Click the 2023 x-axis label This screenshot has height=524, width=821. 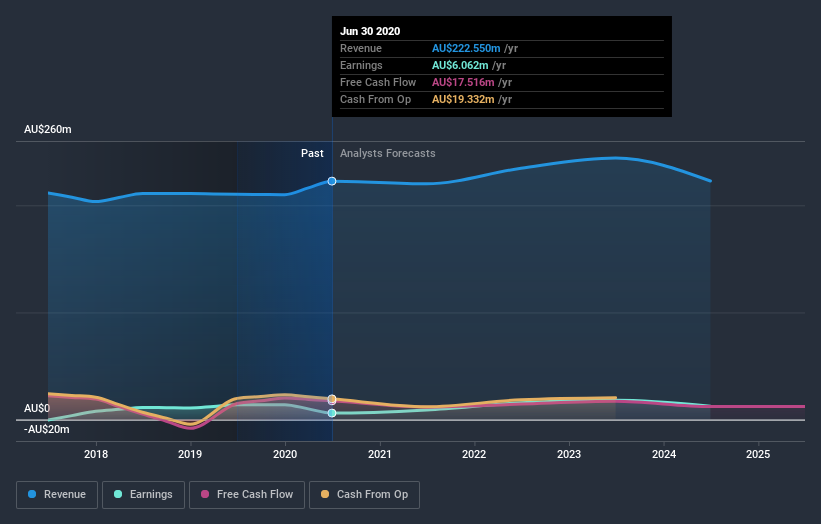tap(569, 454)
